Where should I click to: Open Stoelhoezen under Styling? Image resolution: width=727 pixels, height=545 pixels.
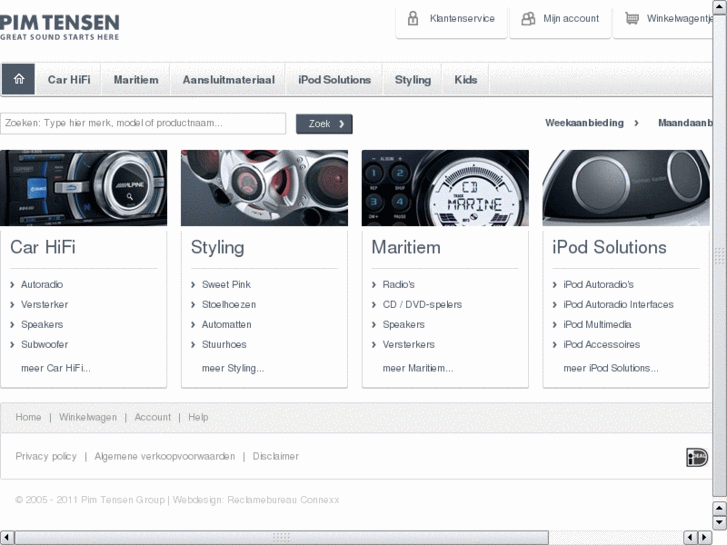pos(229,304)
